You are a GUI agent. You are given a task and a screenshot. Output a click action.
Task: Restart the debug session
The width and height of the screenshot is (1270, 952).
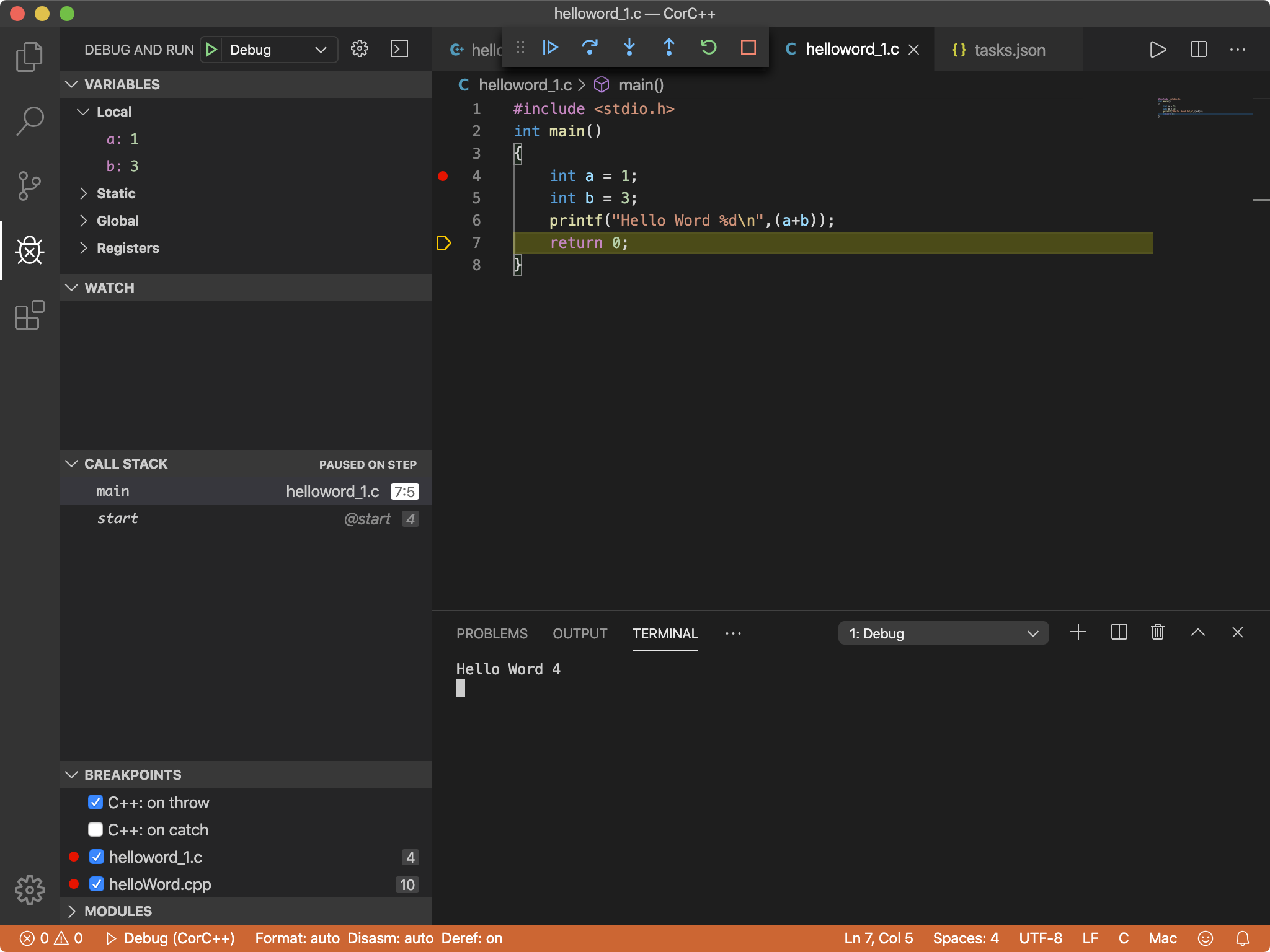tap(709, 48)
